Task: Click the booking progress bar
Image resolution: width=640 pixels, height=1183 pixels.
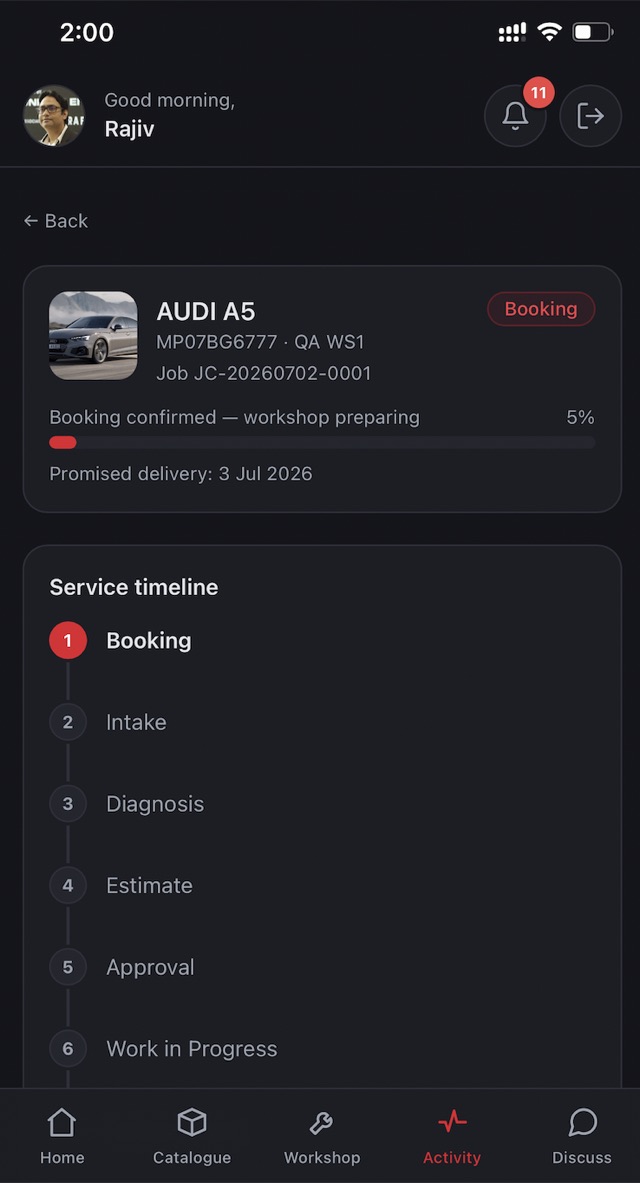Action: (322, 443)
